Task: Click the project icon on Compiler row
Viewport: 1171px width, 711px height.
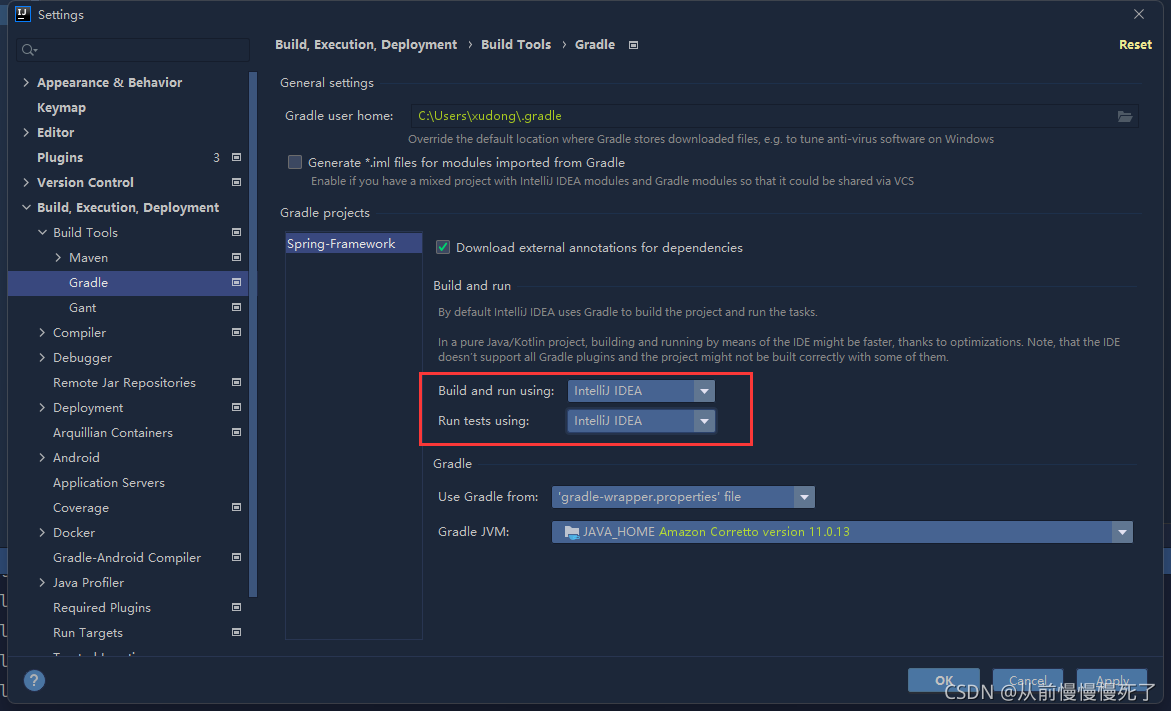Action: pyautogui.click(x=237, y=332)
